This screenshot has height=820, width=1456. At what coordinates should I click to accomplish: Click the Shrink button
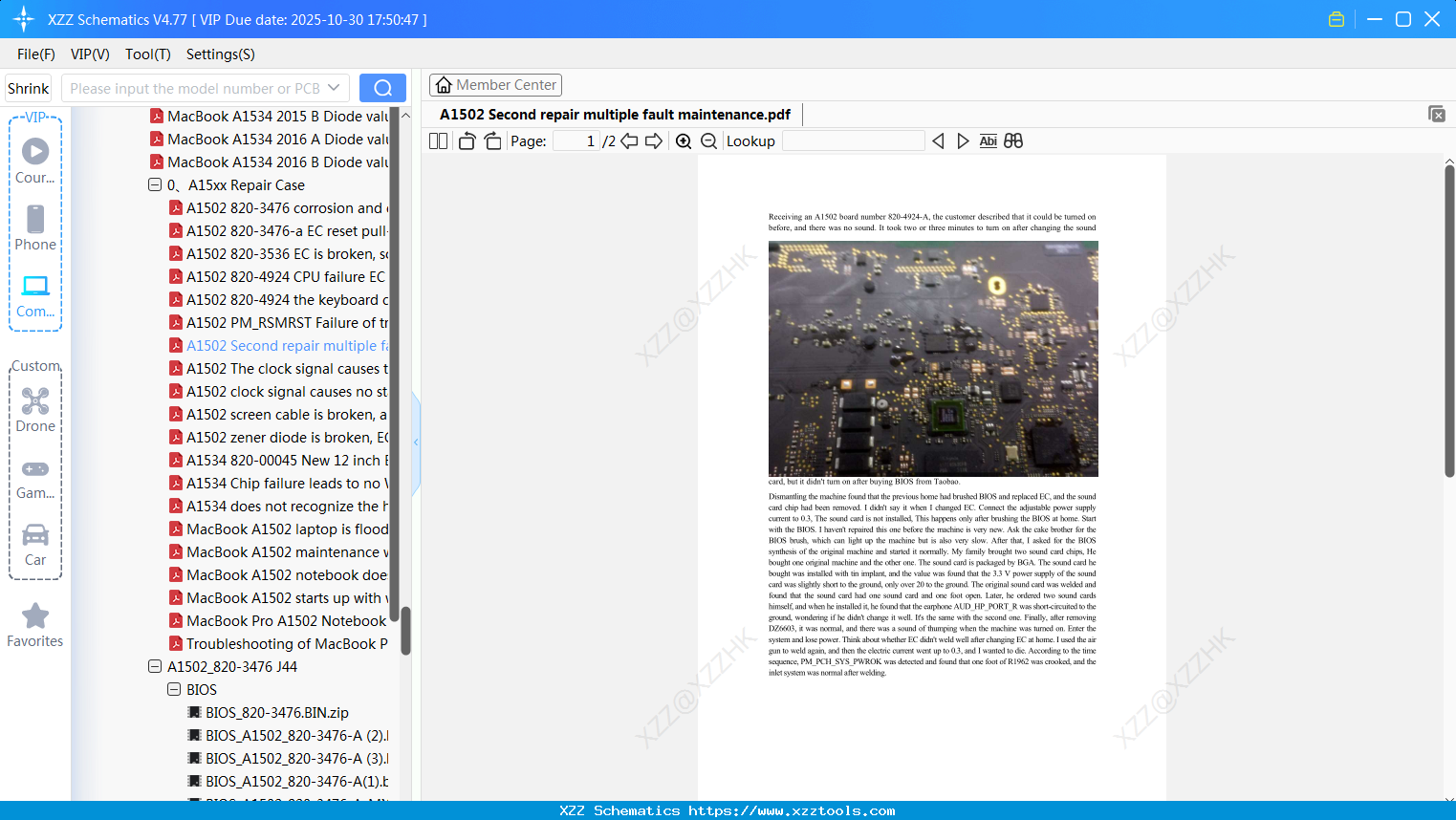[x=28, y=88]
